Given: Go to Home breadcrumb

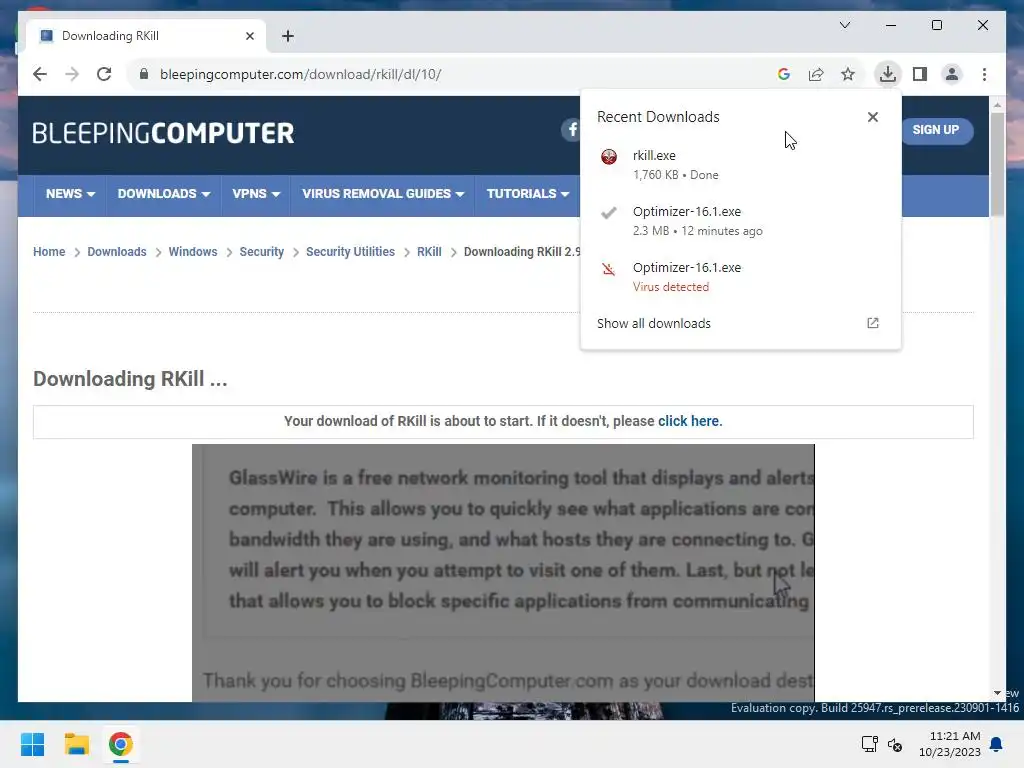Looking at the screenshot, I should (49, 251).
